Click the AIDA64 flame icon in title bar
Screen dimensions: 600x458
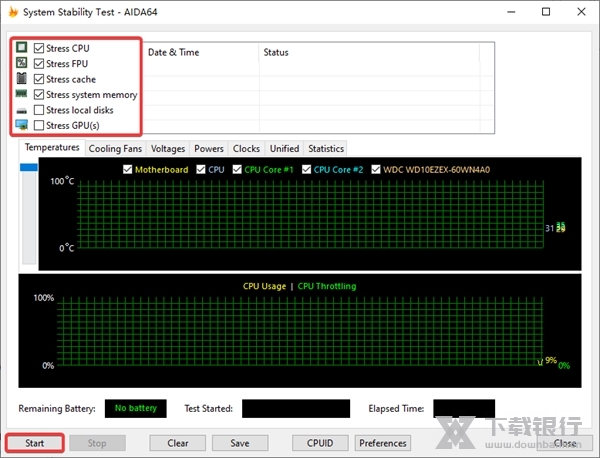coord(12,12)
